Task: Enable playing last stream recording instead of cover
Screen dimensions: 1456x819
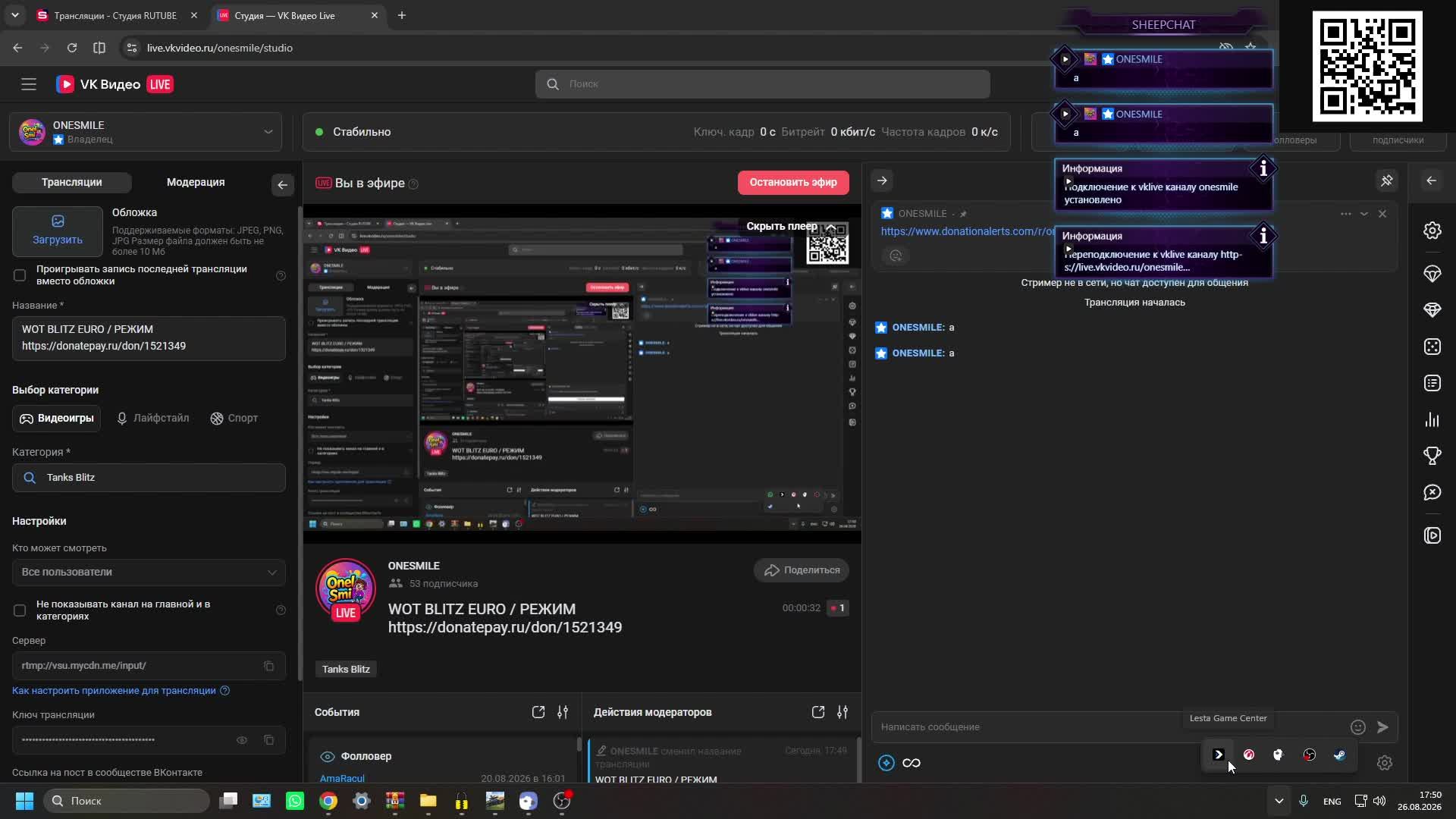Action: (20, 275)
